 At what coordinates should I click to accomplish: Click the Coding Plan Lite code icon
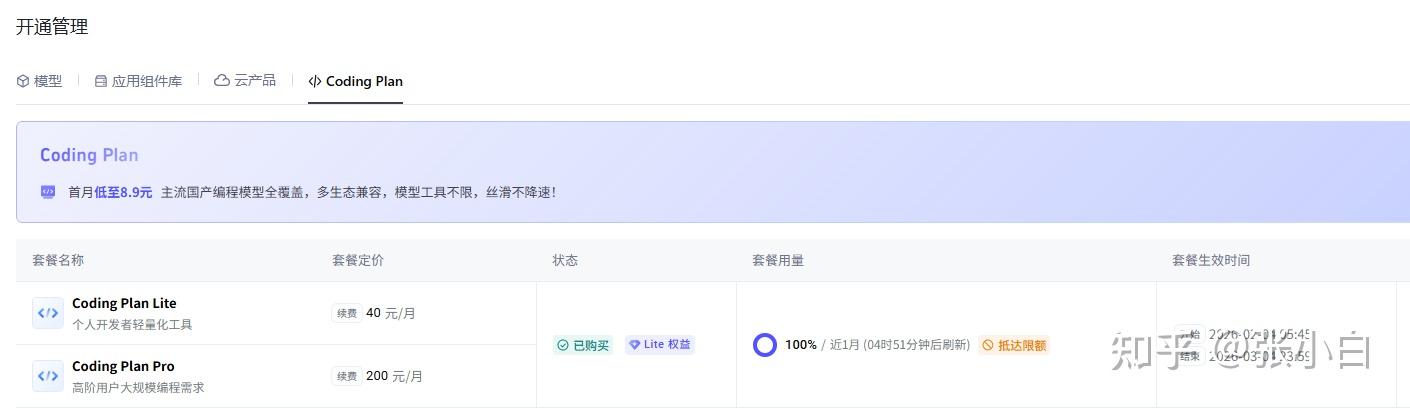pos(48,313)
